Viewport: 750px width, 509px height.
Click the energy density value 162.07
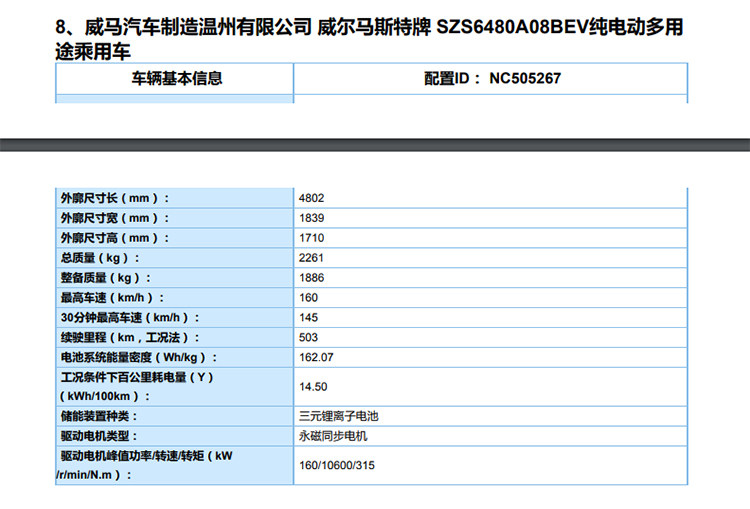pos(315,357)
